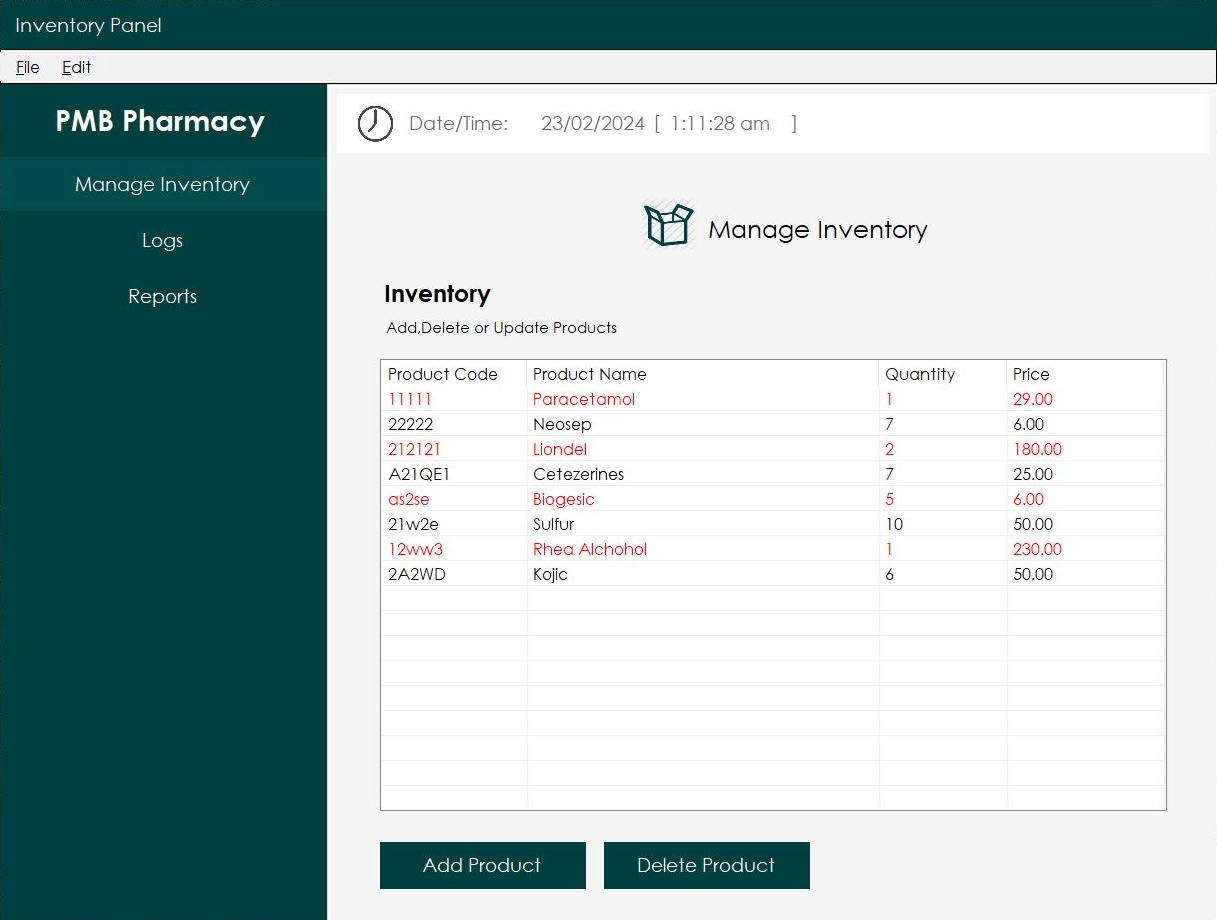Select the Sulfur product name
This screenshot has width=1217, height=920.
pyautogui.click(x=554, y=524)
